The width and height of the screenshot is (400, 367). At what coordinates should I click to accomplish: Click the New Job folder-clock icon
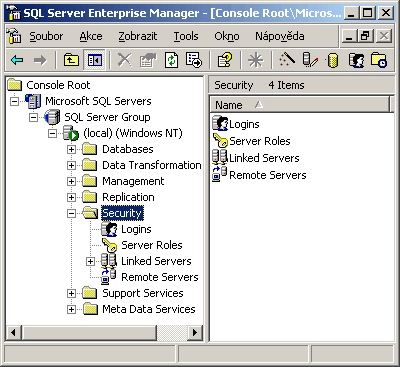pyautogui.click(x=379, y=60)
